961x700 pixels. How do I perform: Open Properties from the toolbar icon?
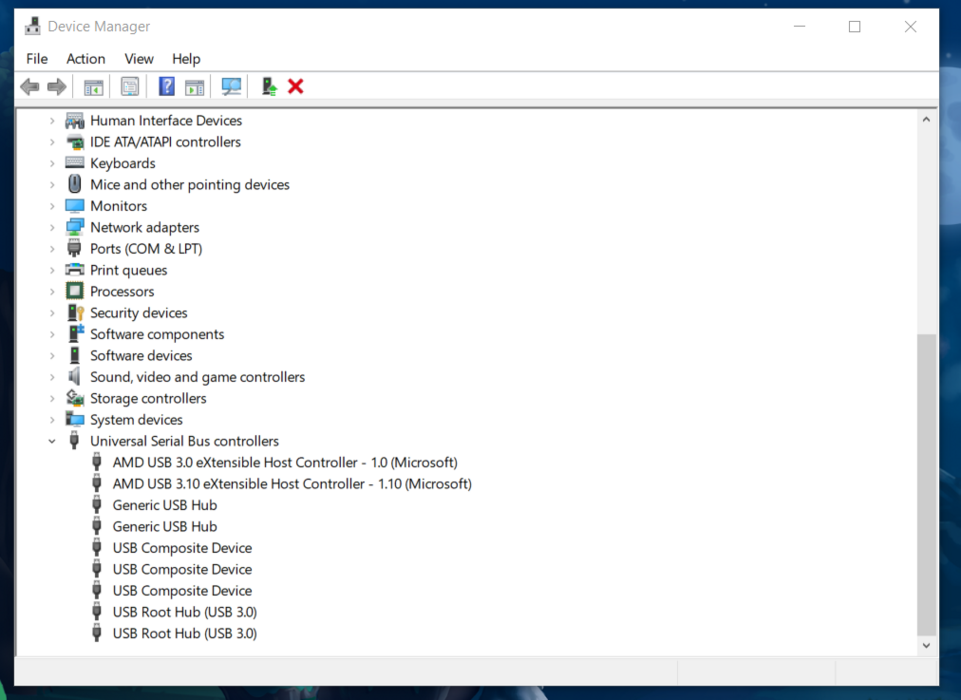click(x=130, y=87)
